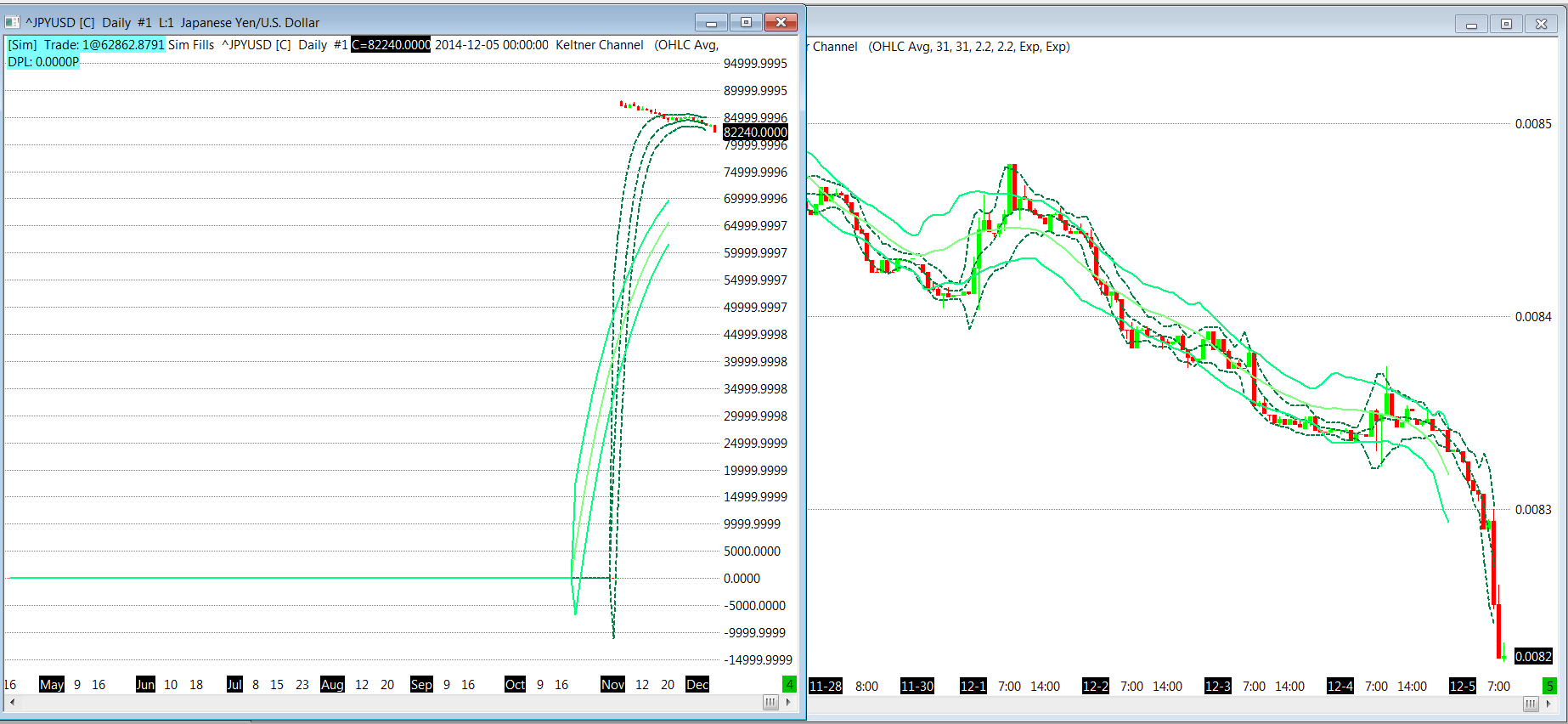Click the 0.0085 price label on the intraday chart
1568x724 pixels.
[1533, 124]
